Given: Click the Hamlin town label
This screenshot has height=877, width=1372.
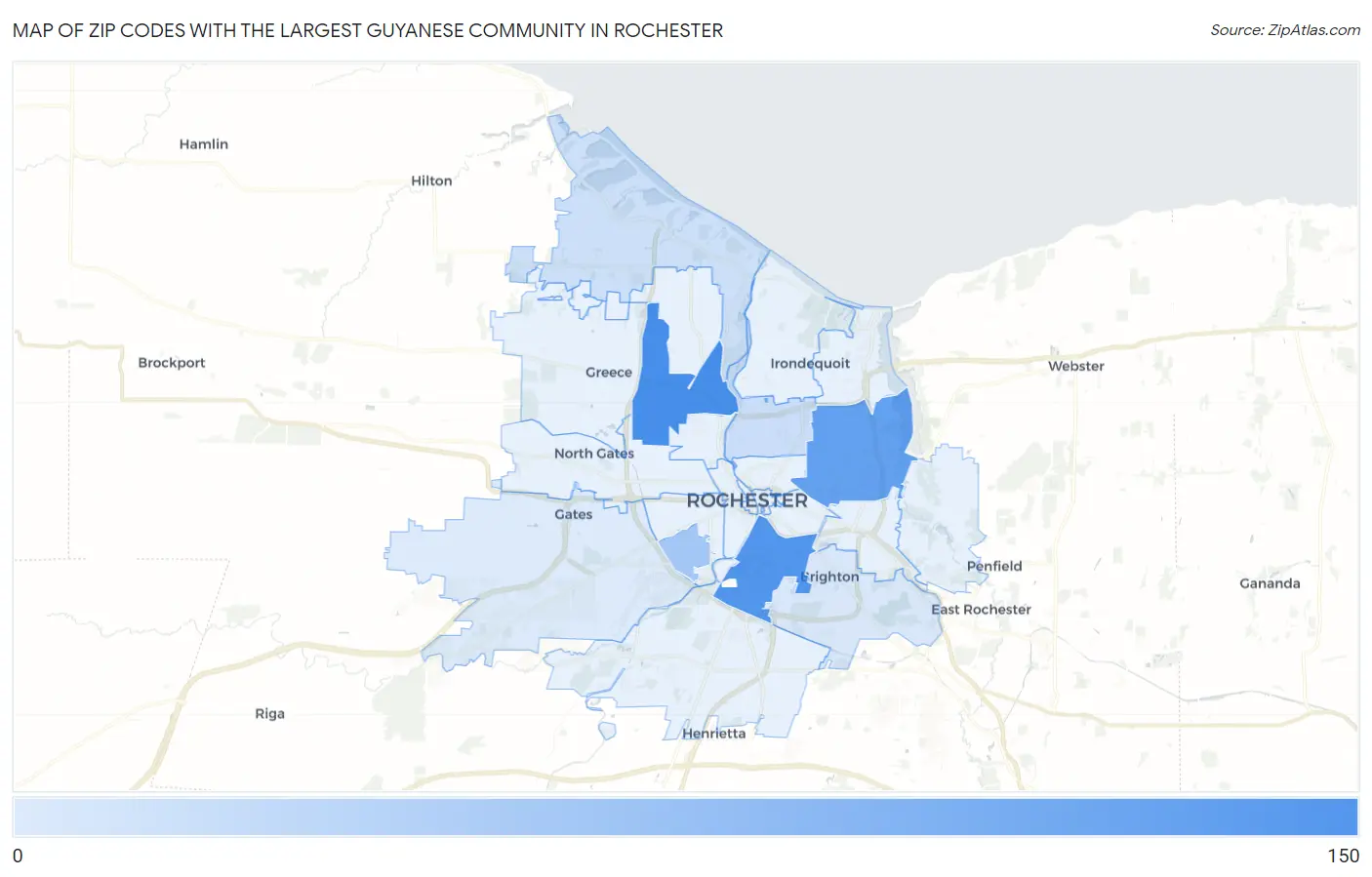Looking at the screenshot, I should (204, 144).
